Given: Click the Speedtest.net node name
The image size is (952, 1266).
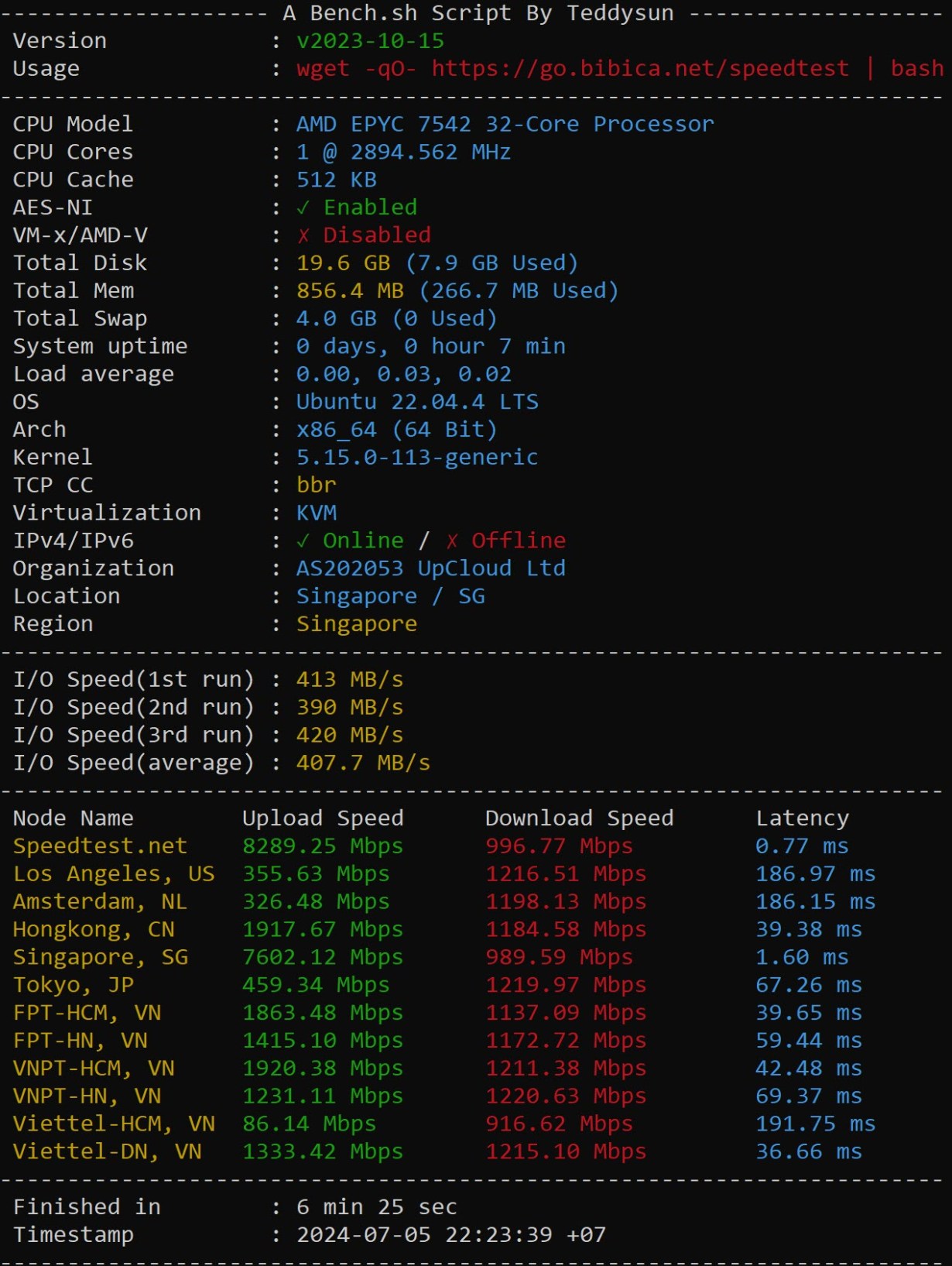Looking at the screenshot, I should click(100, 846).
